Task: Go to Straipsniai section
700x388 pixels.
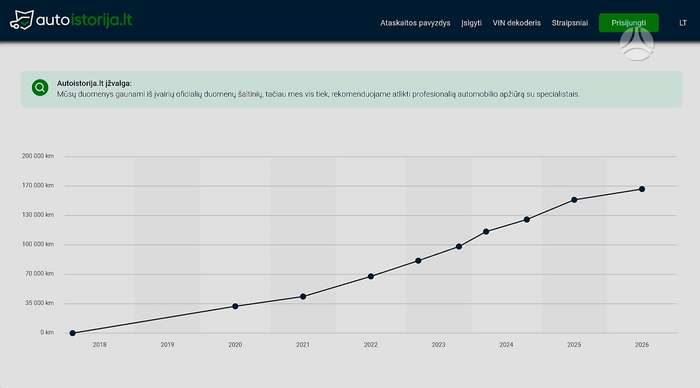Action: pos(570,23)
